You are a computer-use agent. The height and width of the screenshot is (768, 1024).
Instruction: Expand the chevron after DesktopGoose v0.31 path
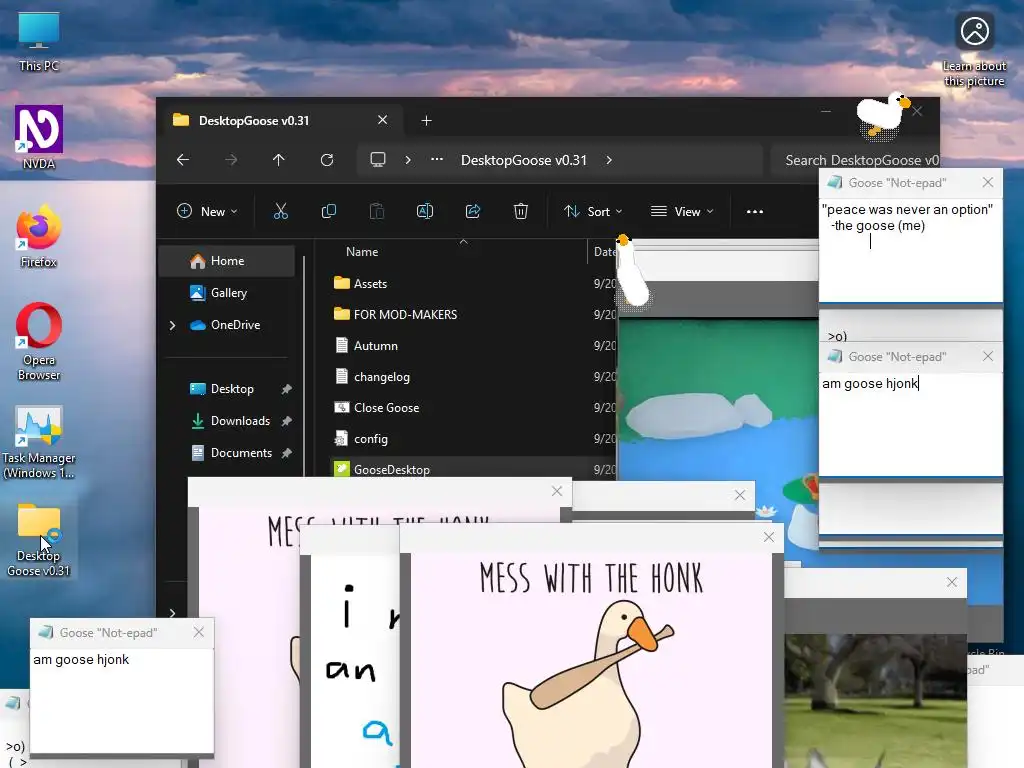[609, 160]
